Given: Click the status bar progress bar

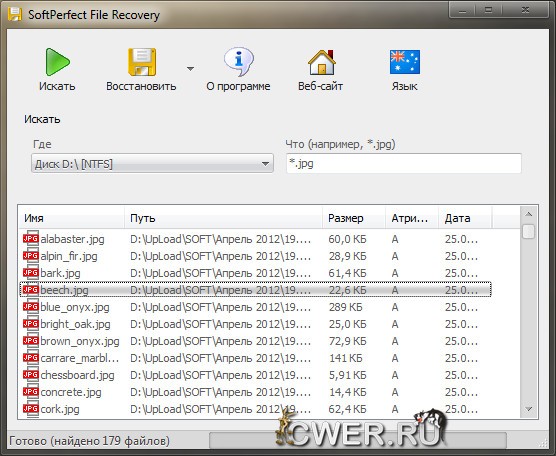Looking at the screenshot, I should tap(357, 440).
